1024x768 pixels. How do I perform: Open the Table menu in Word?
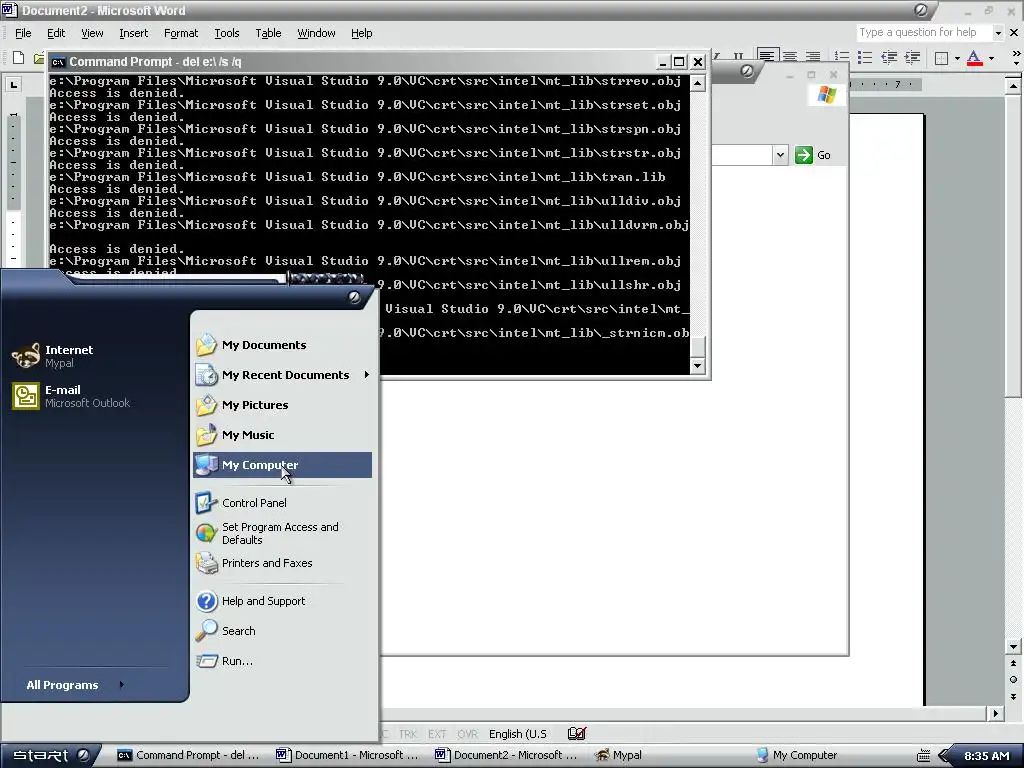(268, 33)
